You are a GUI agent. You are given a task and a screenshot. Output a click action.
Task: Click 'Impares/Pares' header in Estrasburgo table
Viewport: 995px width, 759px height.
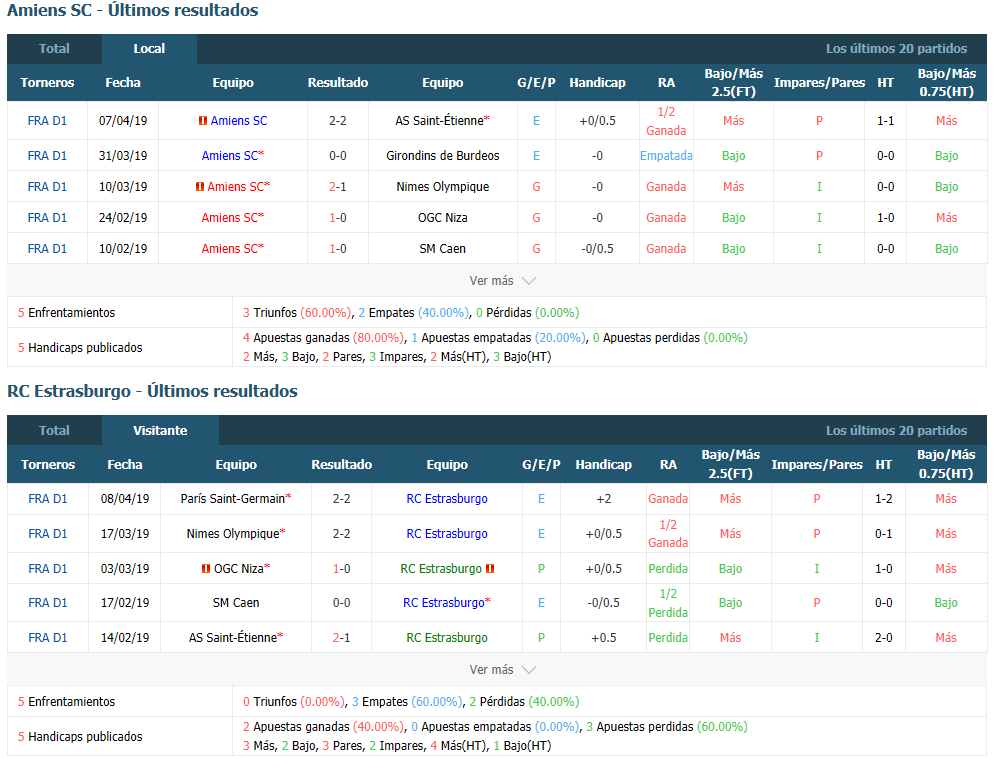tap(817, 465)
